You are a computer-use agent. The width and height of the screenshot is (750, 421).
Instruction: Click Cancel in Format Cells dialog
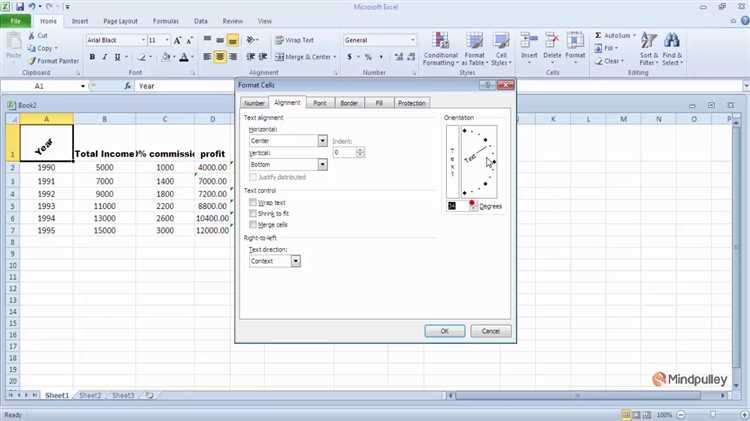point(490,331)
